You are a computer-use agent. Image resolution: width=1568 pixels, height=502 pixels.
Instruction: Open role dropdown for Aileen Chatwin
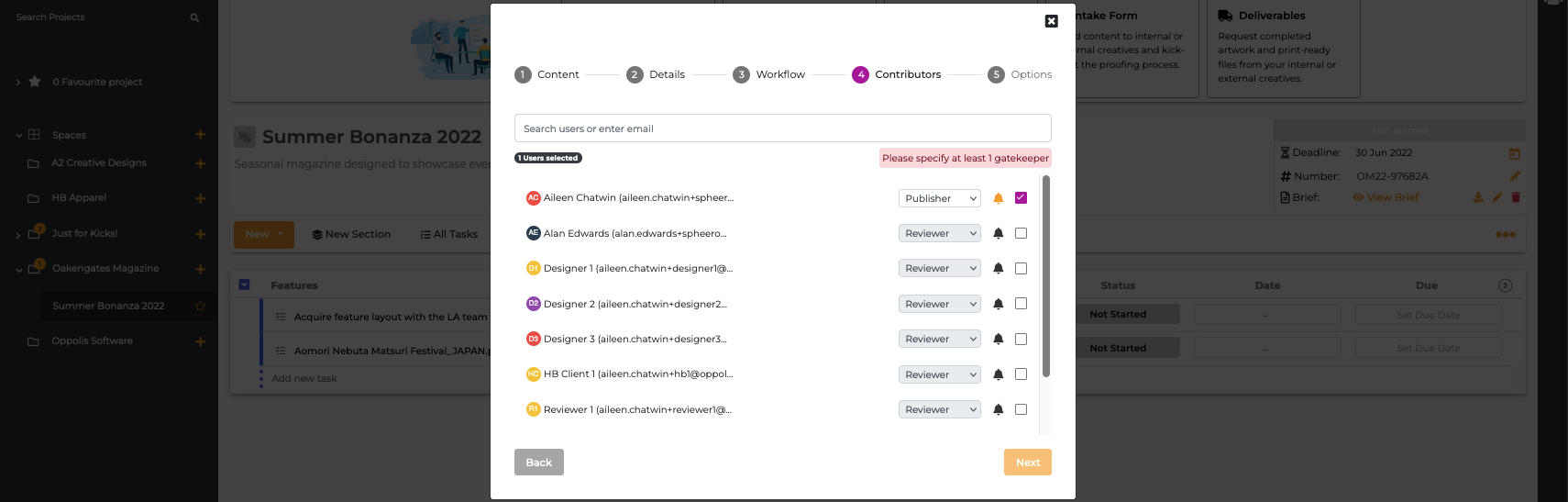(x=939, y=198)
